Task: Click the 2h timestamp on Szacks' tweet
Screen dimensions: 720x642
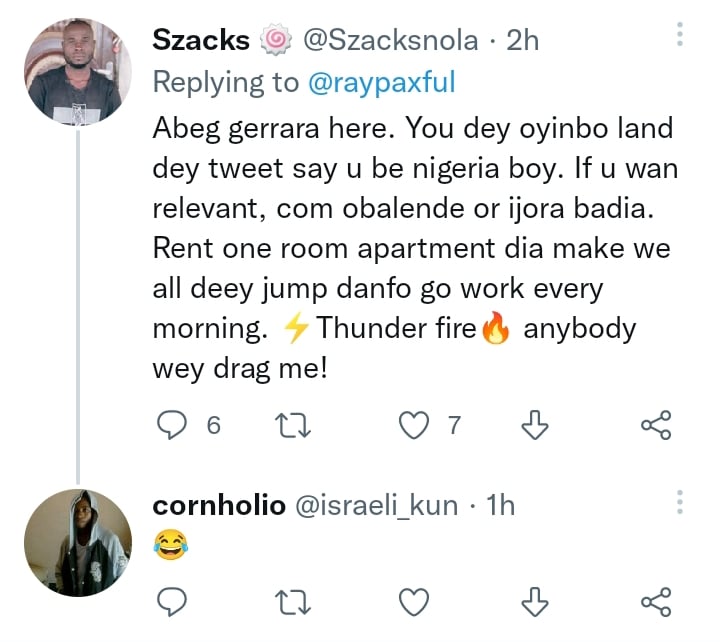Action: click(x=523, y=40)
